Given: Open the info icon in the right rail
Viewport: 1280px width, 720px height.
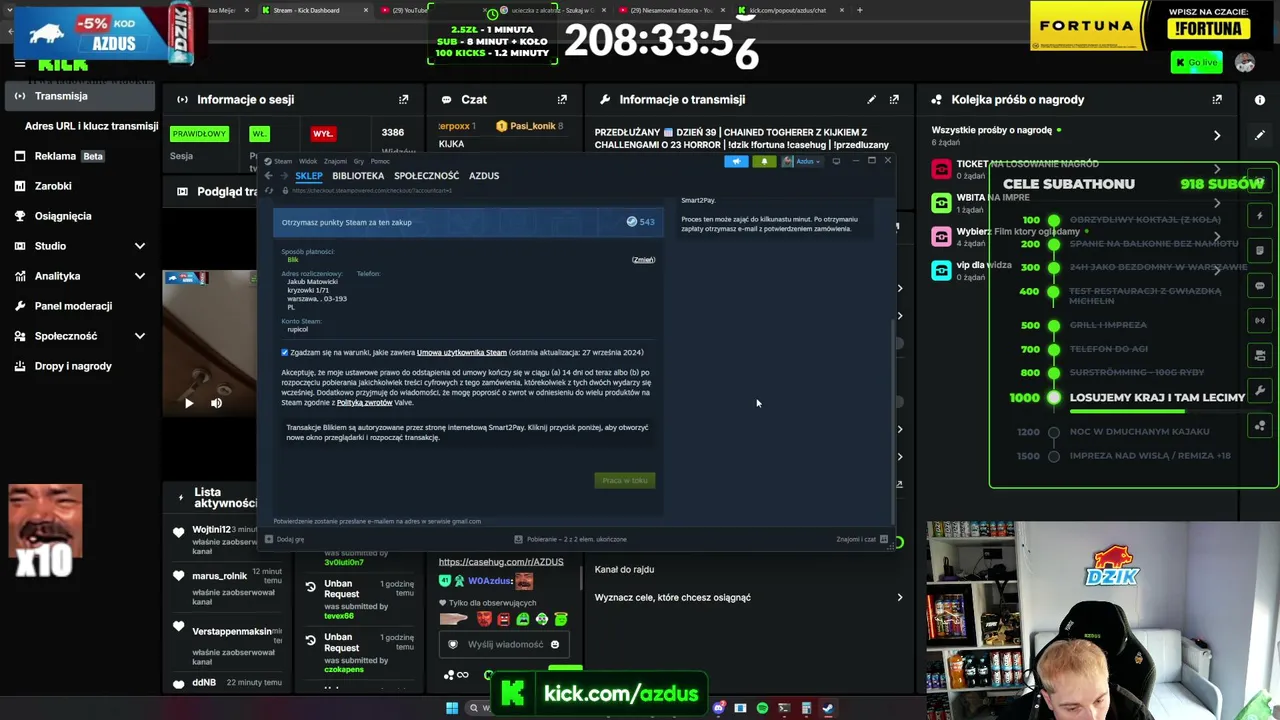Looking at the screenshot, I should (x=1260, y=100).
